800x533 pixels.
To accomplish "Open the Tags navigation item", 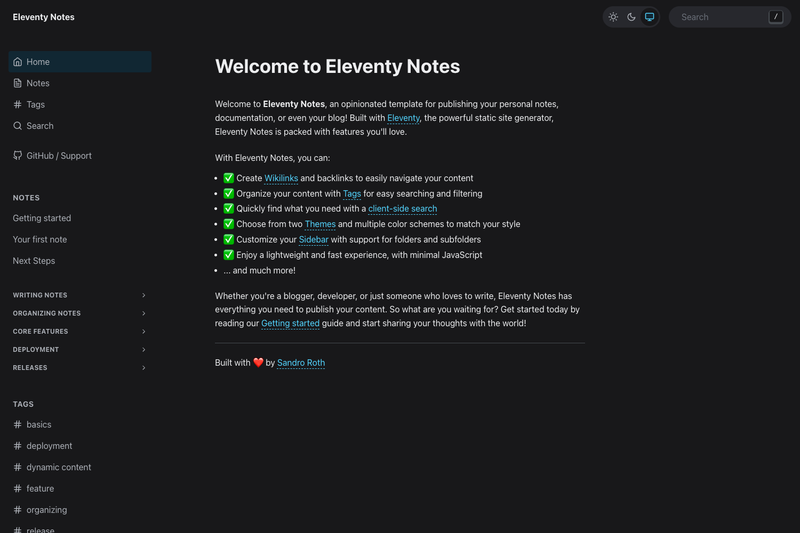I will pyautogui.click(x=80, y=105).
